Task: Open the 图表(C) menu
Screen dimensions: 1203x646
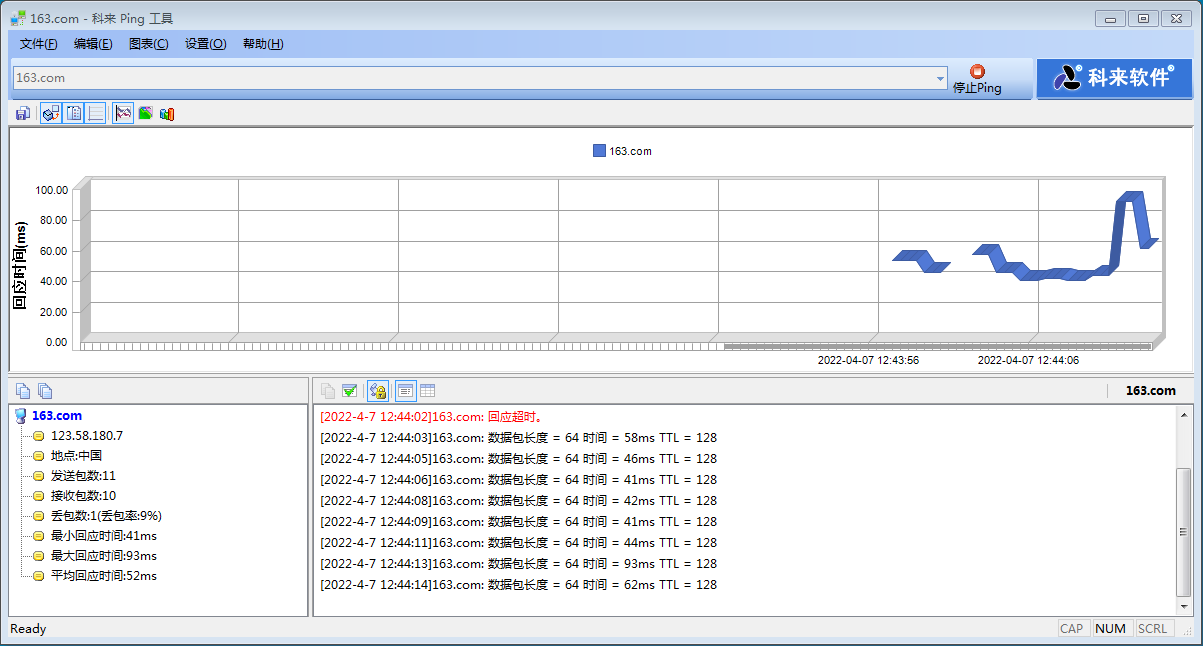Action: (148, 44)
